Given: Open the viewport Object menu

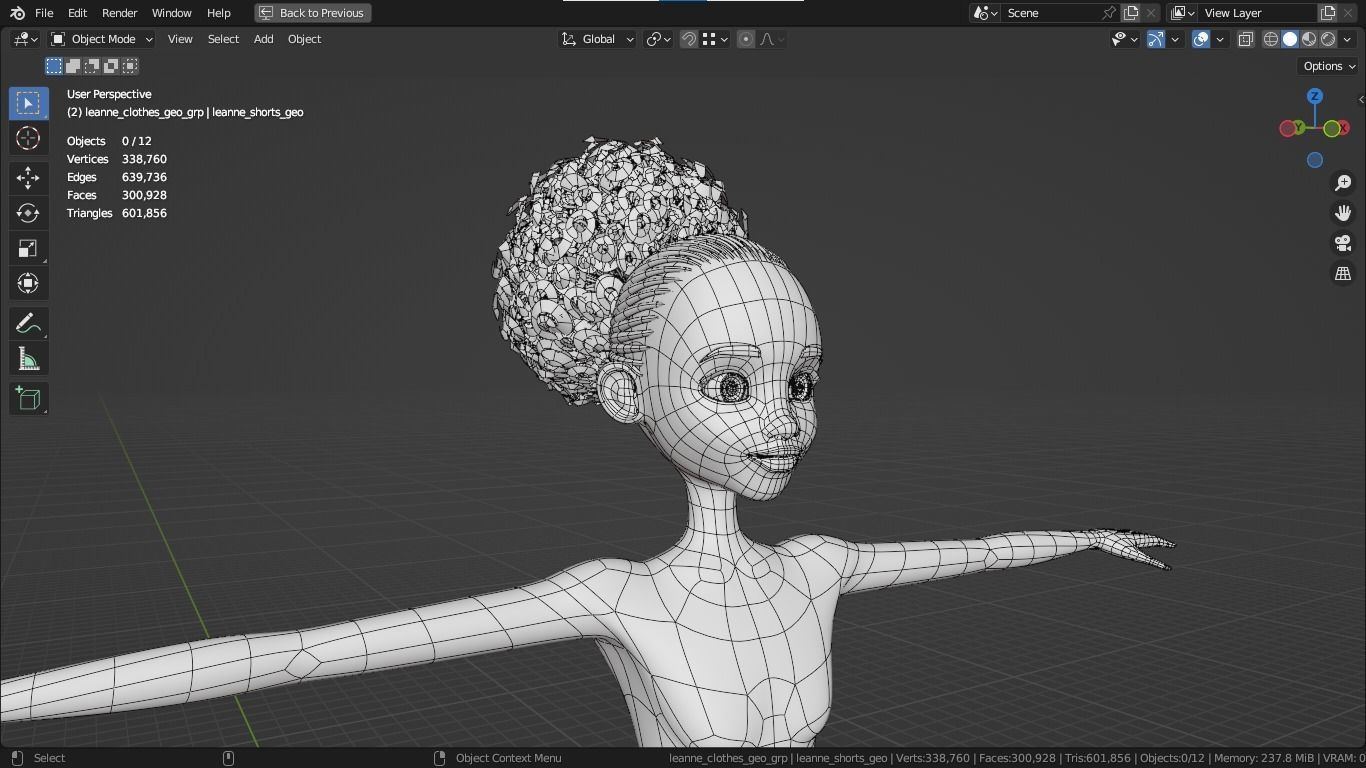Looking at the screenshot, I should [304, 39].
